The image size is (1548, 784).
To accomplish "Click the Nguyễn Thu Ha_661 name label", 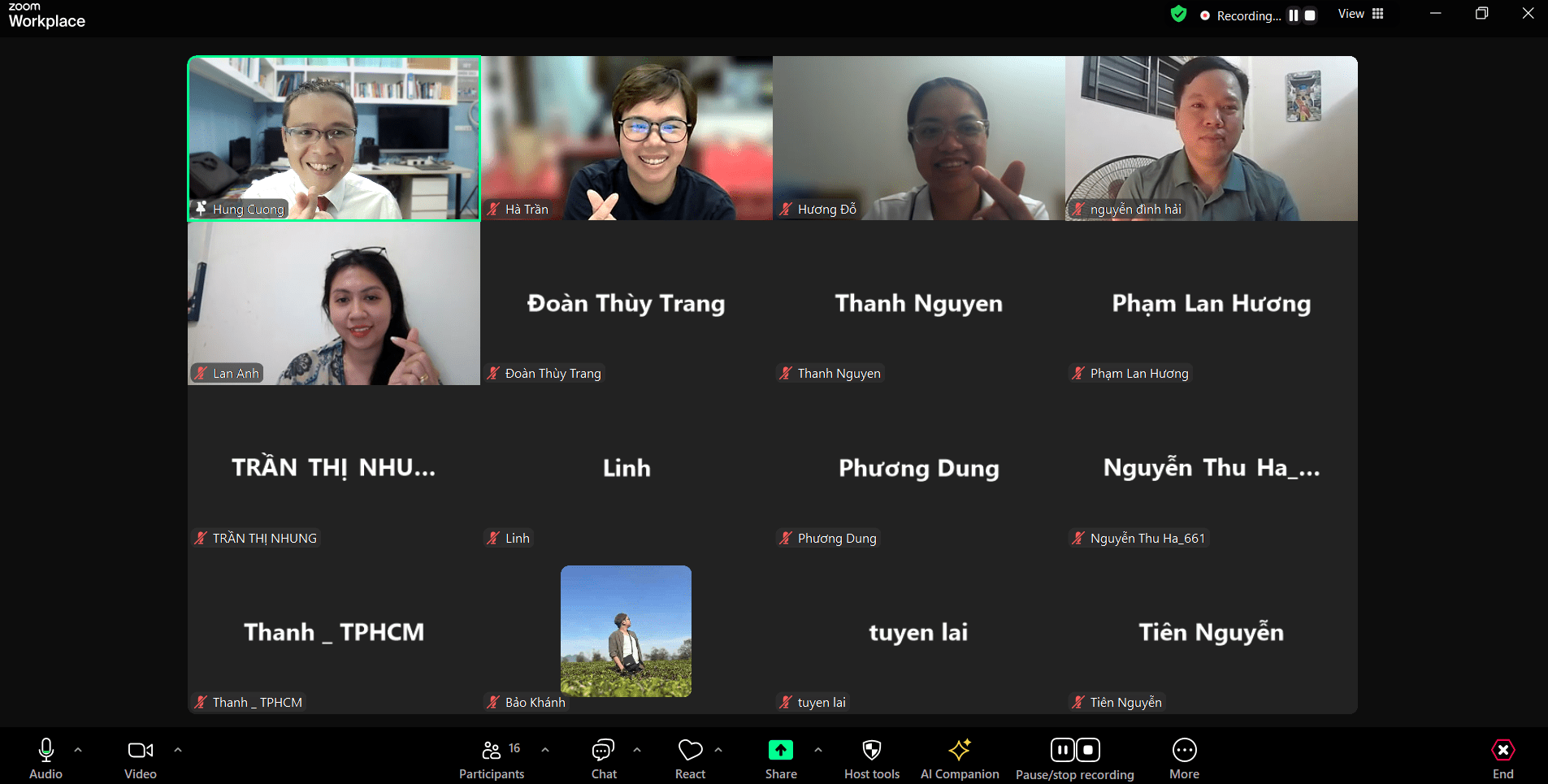I will (x=1147, y=539).
